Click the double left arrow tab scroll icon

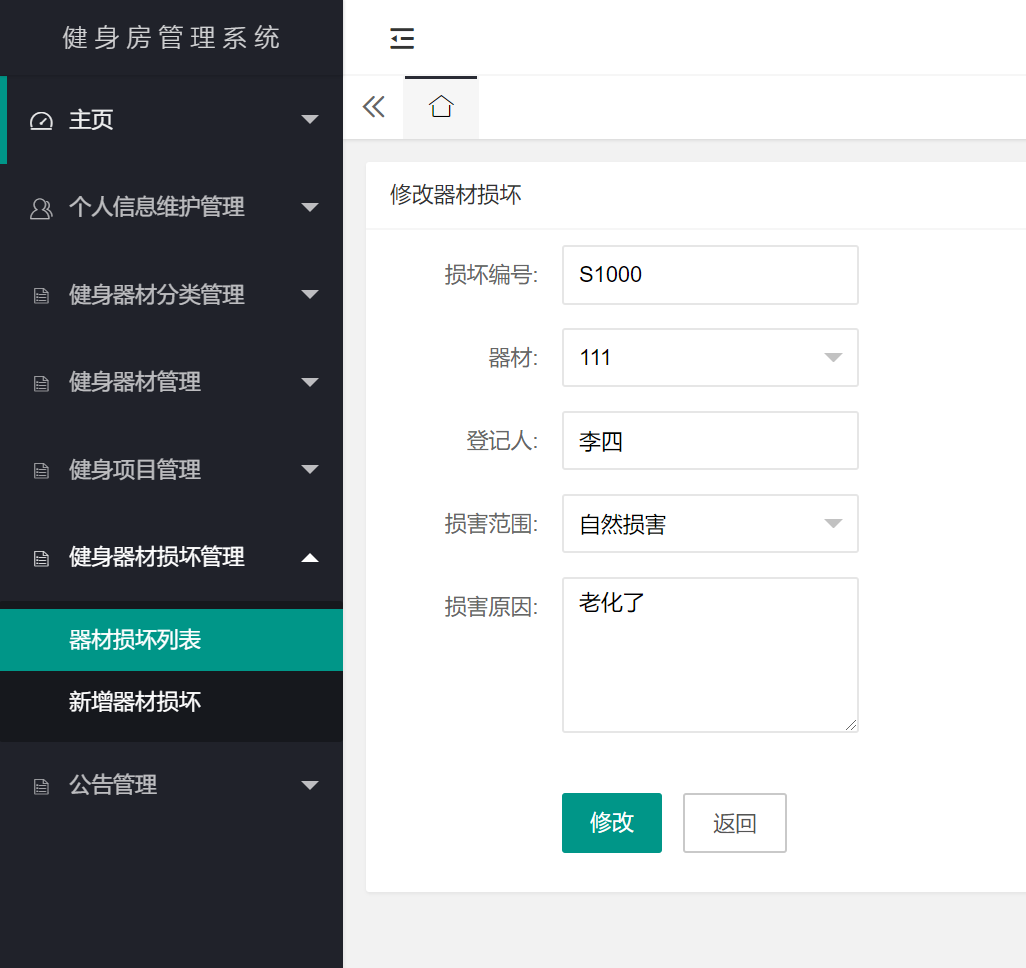pyautogui.click(x=374, y=107)
